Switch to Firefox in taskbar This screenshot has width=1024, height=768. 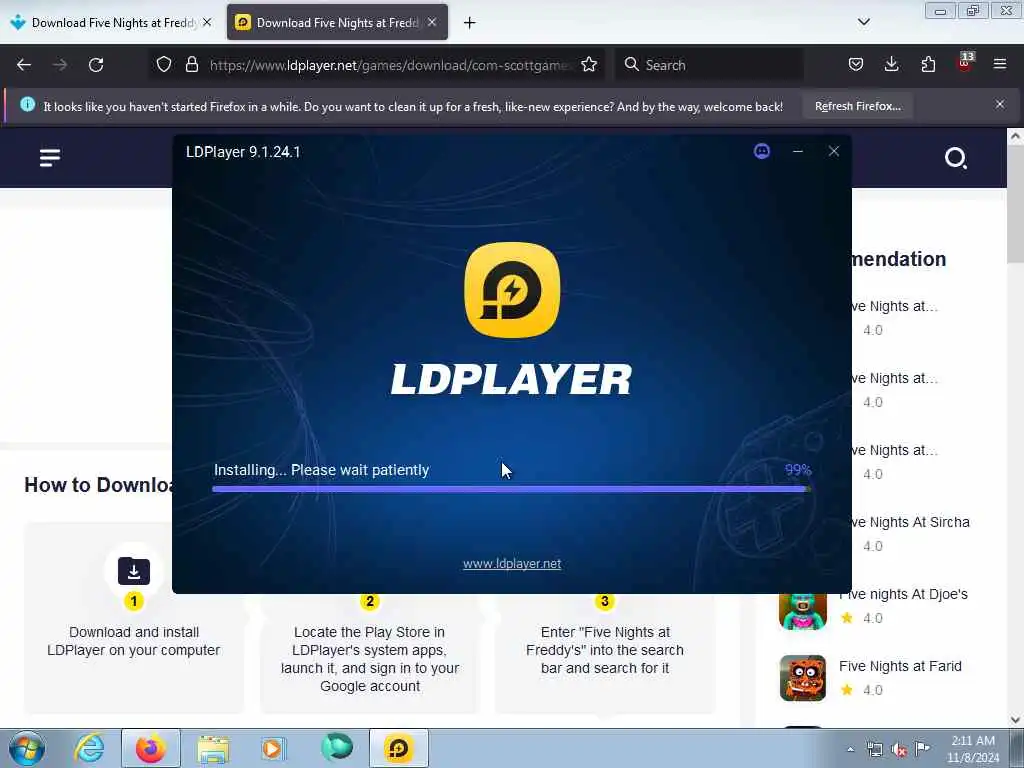[x=150, y=748]
